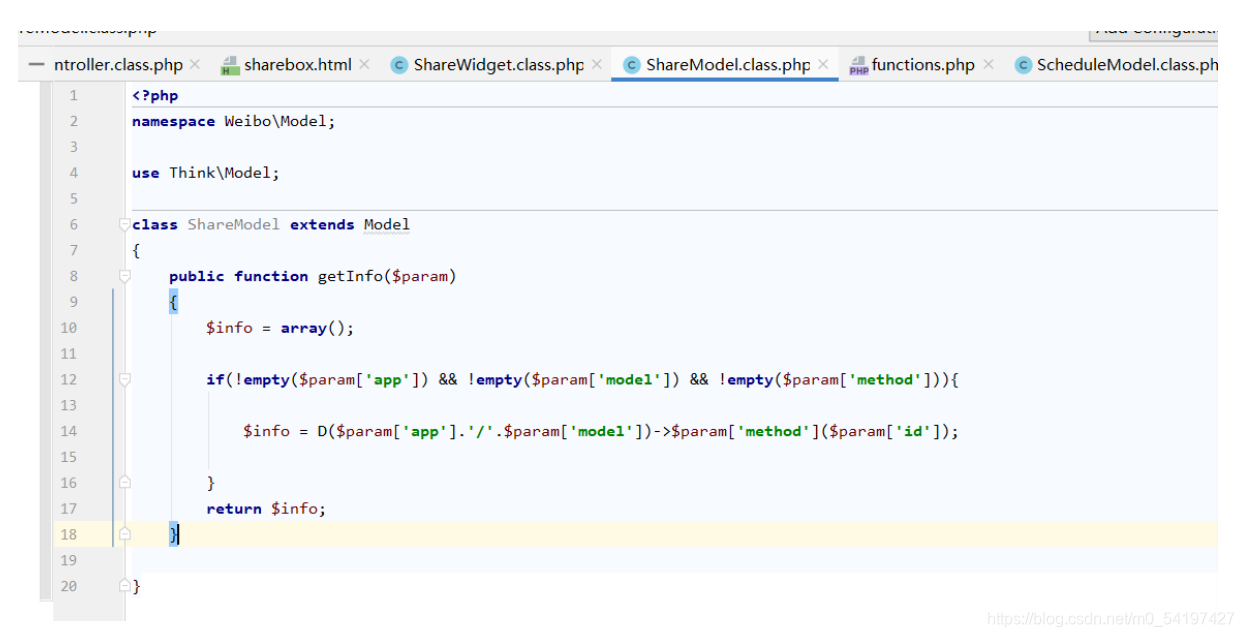Image resolution: width=1244 pixels, height=637 pixels.
Task: Open the functions.php tab
Action: [923, 65]
